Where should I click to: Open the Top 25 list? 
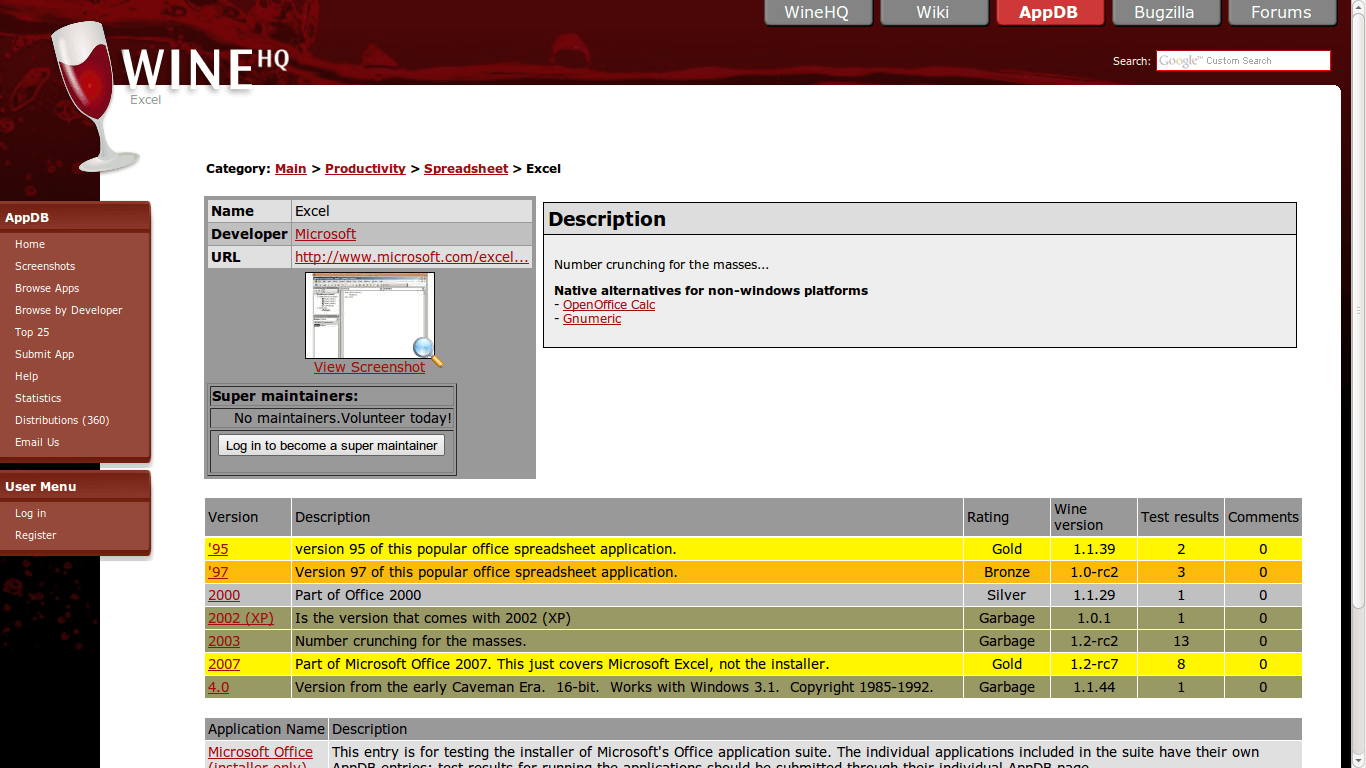click(32, 332)
